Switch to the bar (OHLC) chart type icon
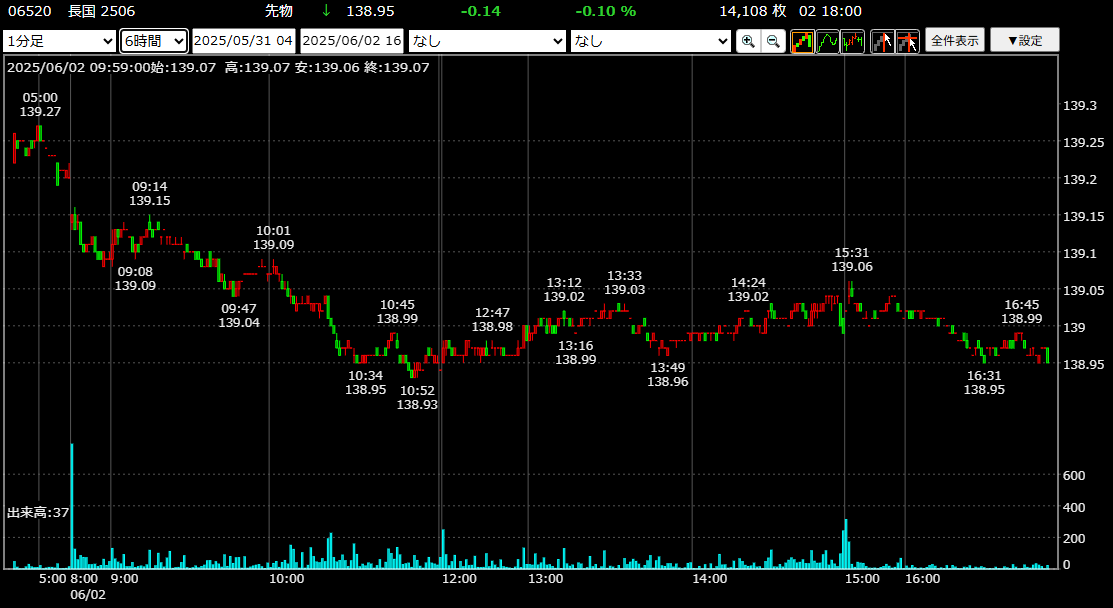Screen dimensions: 1113x608 point(852,41)
